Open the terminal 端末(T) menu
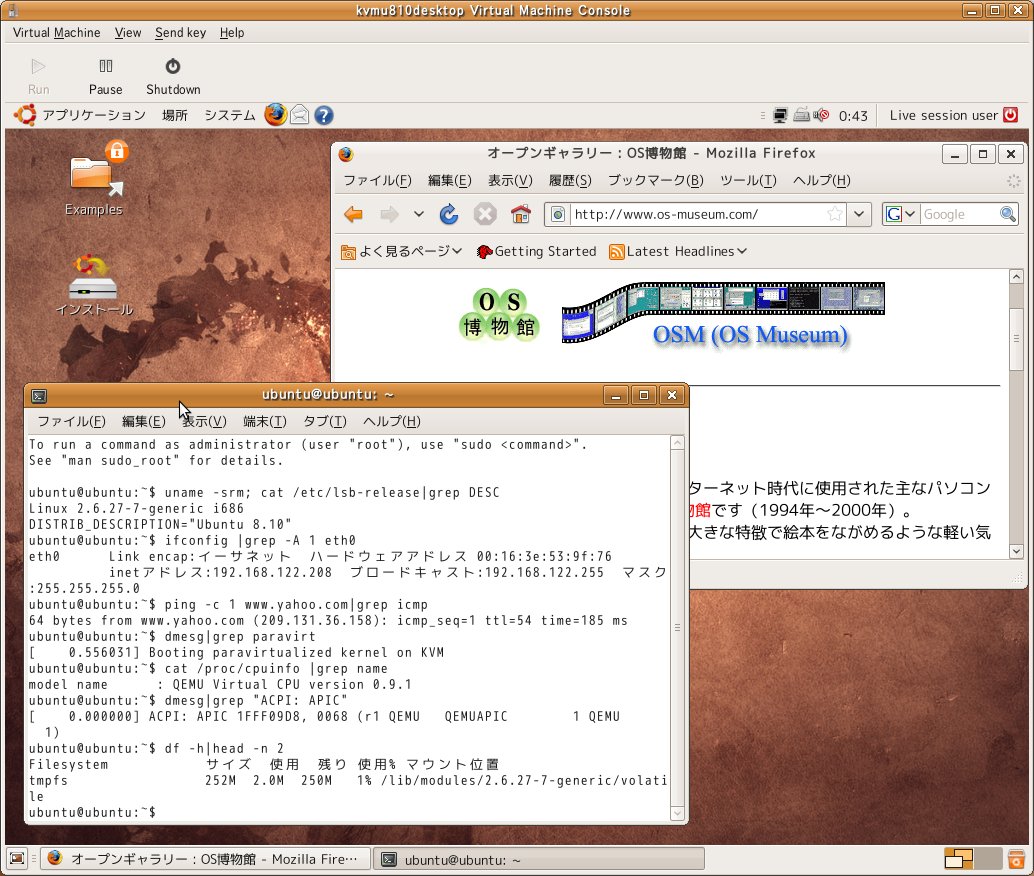Image resolution: width=1034 pixels, height=876 pixels. click(264, 421)
